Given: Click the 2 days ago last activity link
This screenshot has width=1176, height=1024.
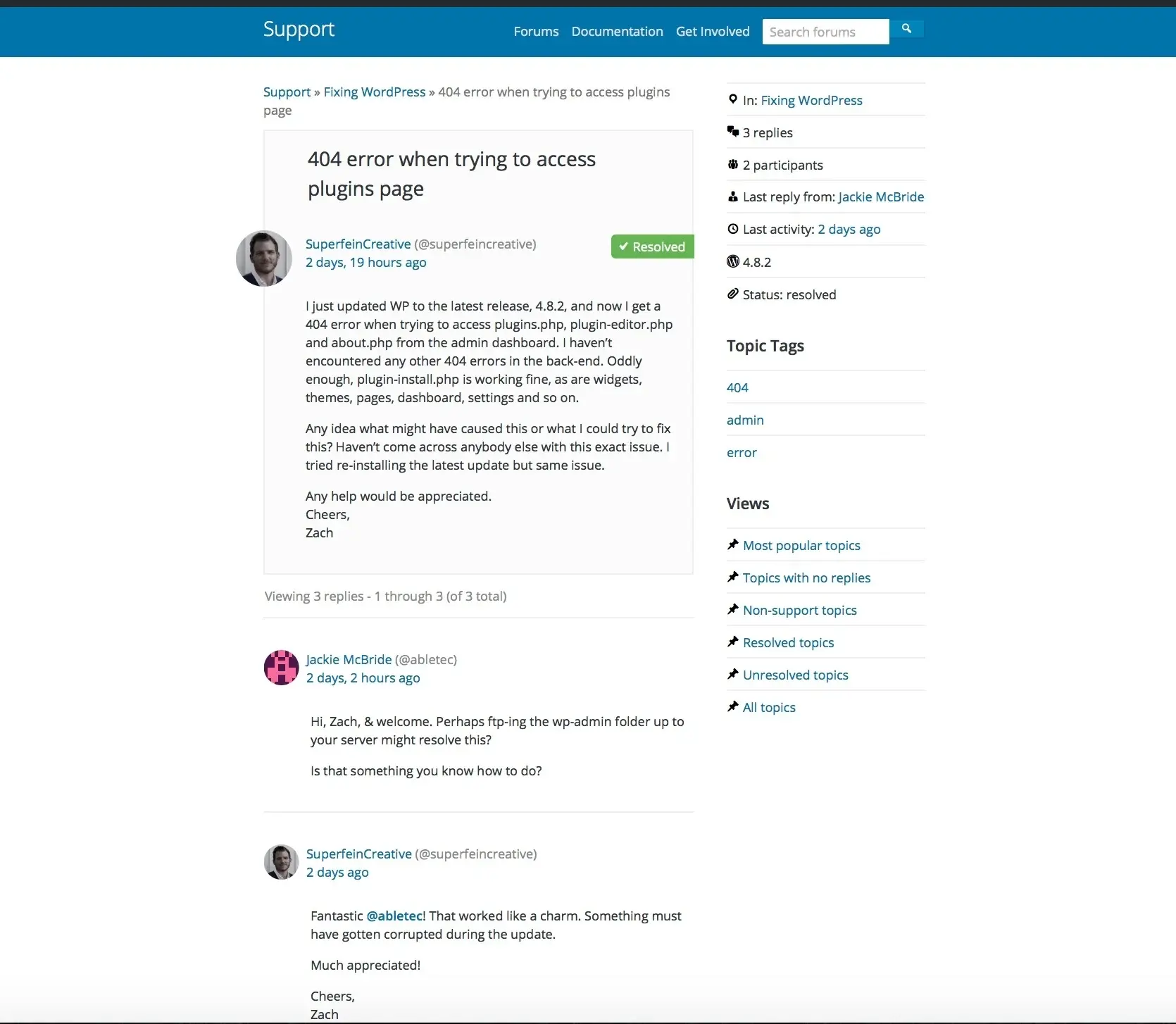Looking at the screenshot, I should click(x=849, y=230).
